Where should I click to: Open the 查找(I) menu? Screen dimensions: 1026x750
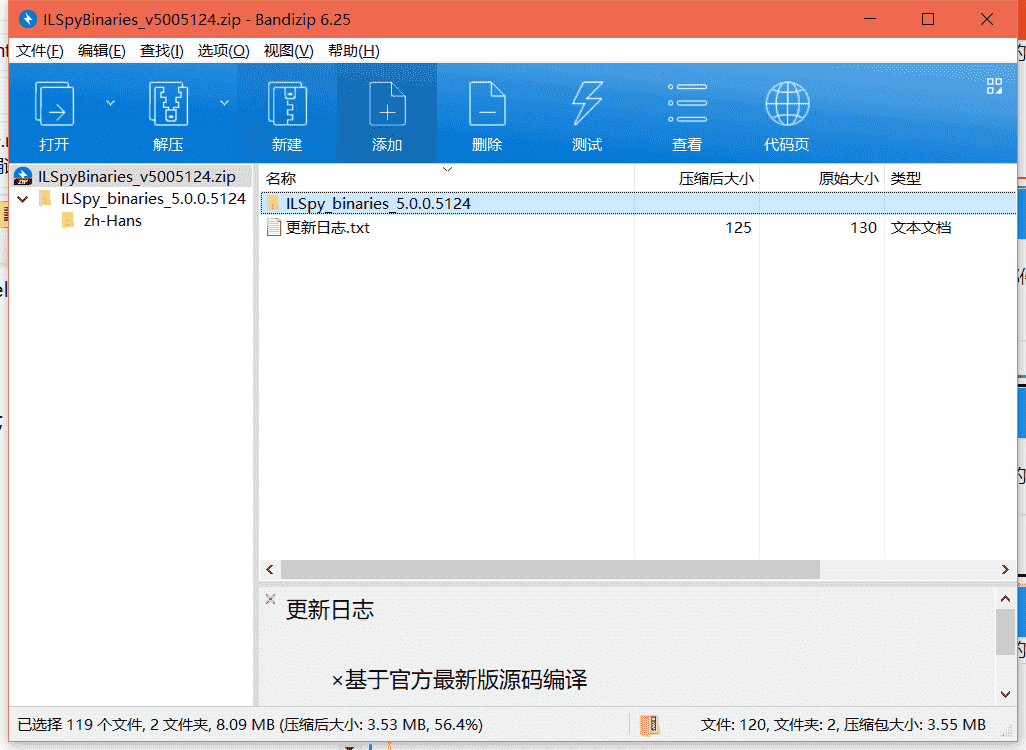tap(162, 51)
